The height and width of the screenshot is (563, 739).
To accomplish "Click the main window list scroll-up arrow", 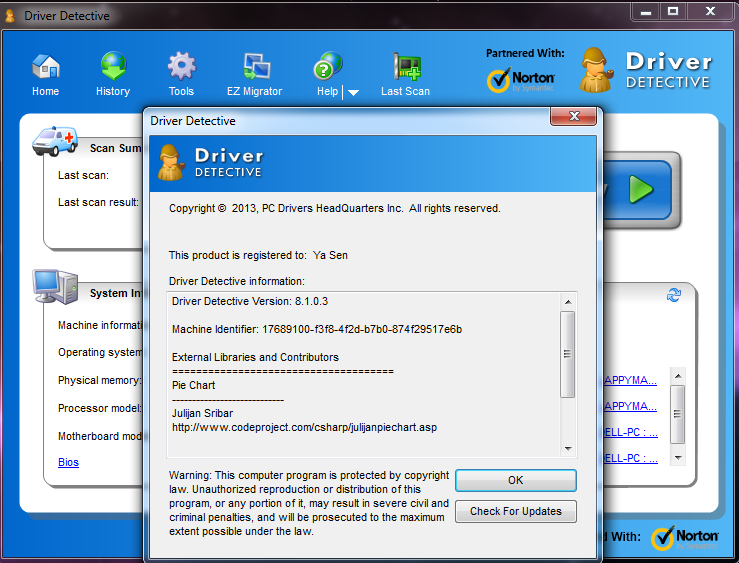I will point(678,376).
